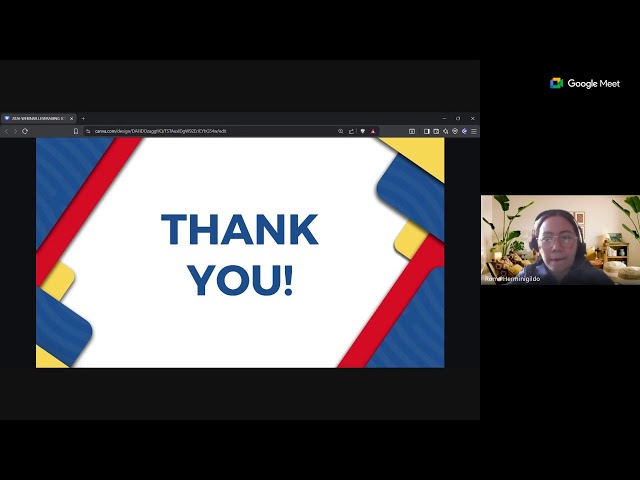Open a new browser tab
Screen dimensions: 640x480
tap(83, 118)
